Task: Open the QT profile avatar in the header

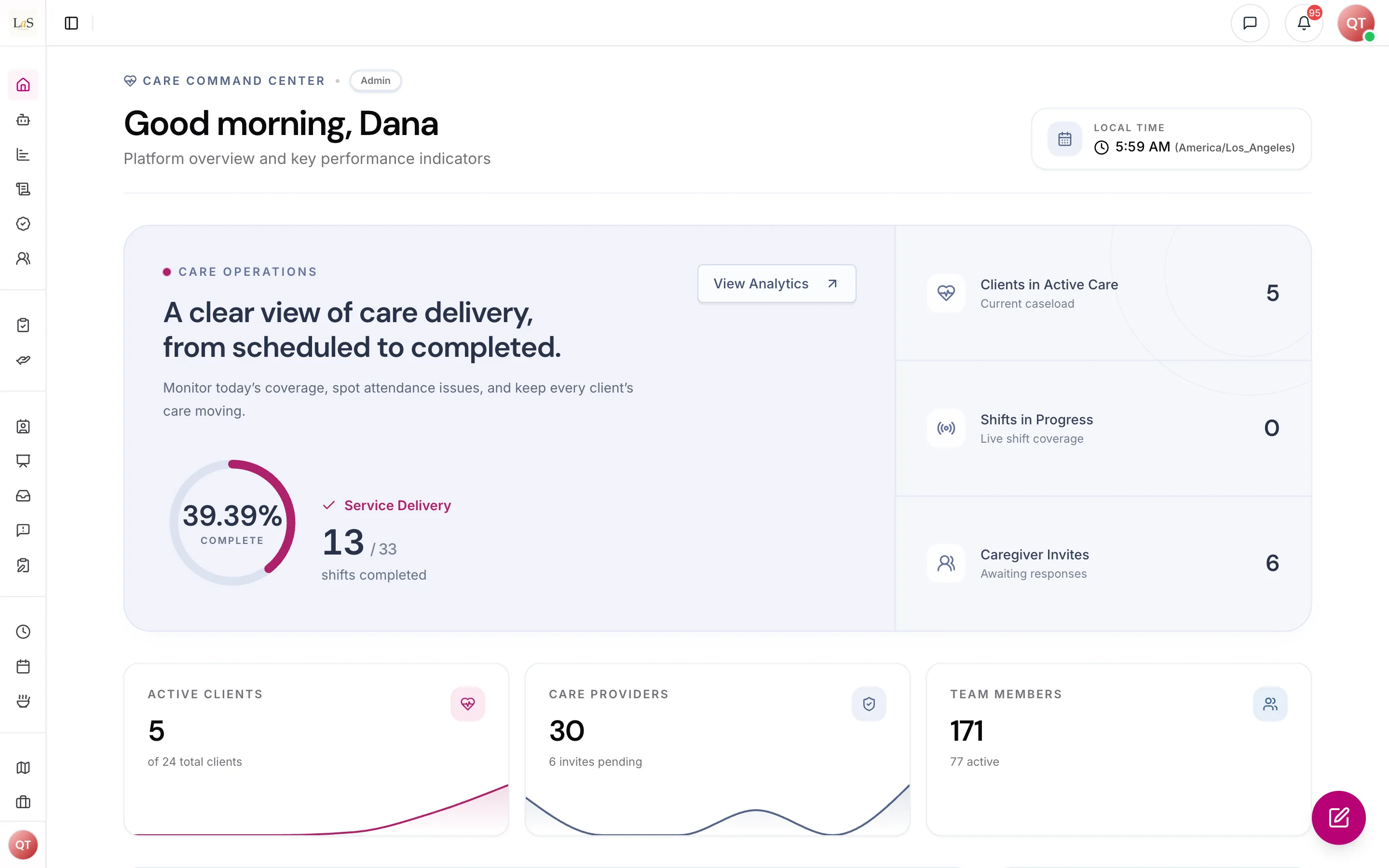Action: [1356, 23]
